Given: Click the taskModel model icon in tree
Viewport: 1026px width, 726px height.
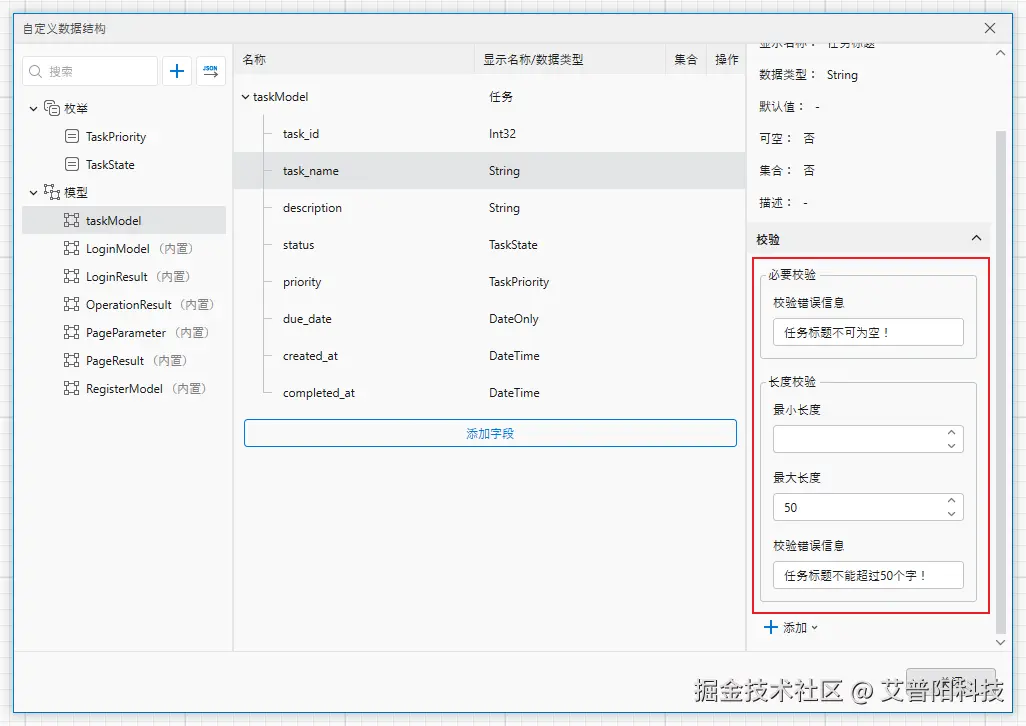Looking at the screenshot, I should [72, 220].
